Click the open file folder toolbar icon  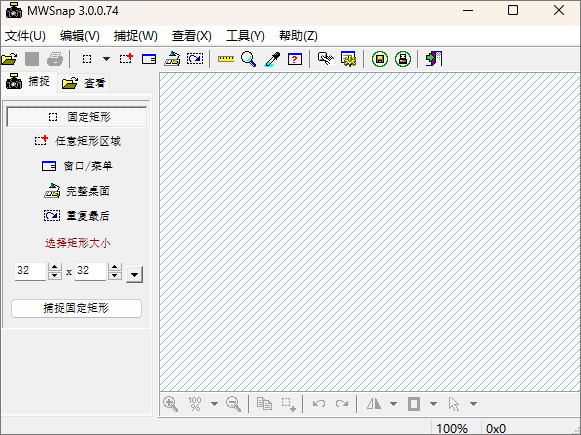click(9, 59)
